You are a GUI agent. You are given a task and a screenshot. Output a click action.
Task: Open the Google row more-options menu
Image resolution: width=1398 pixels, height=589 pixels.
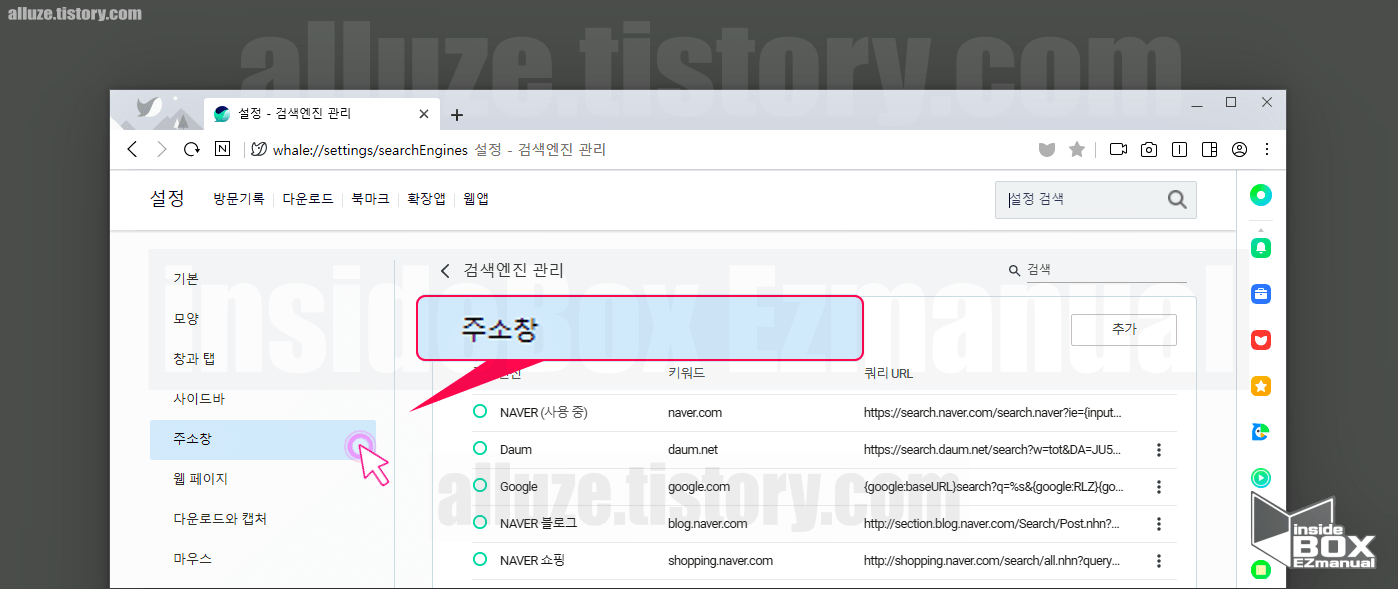click(1159, 487)
